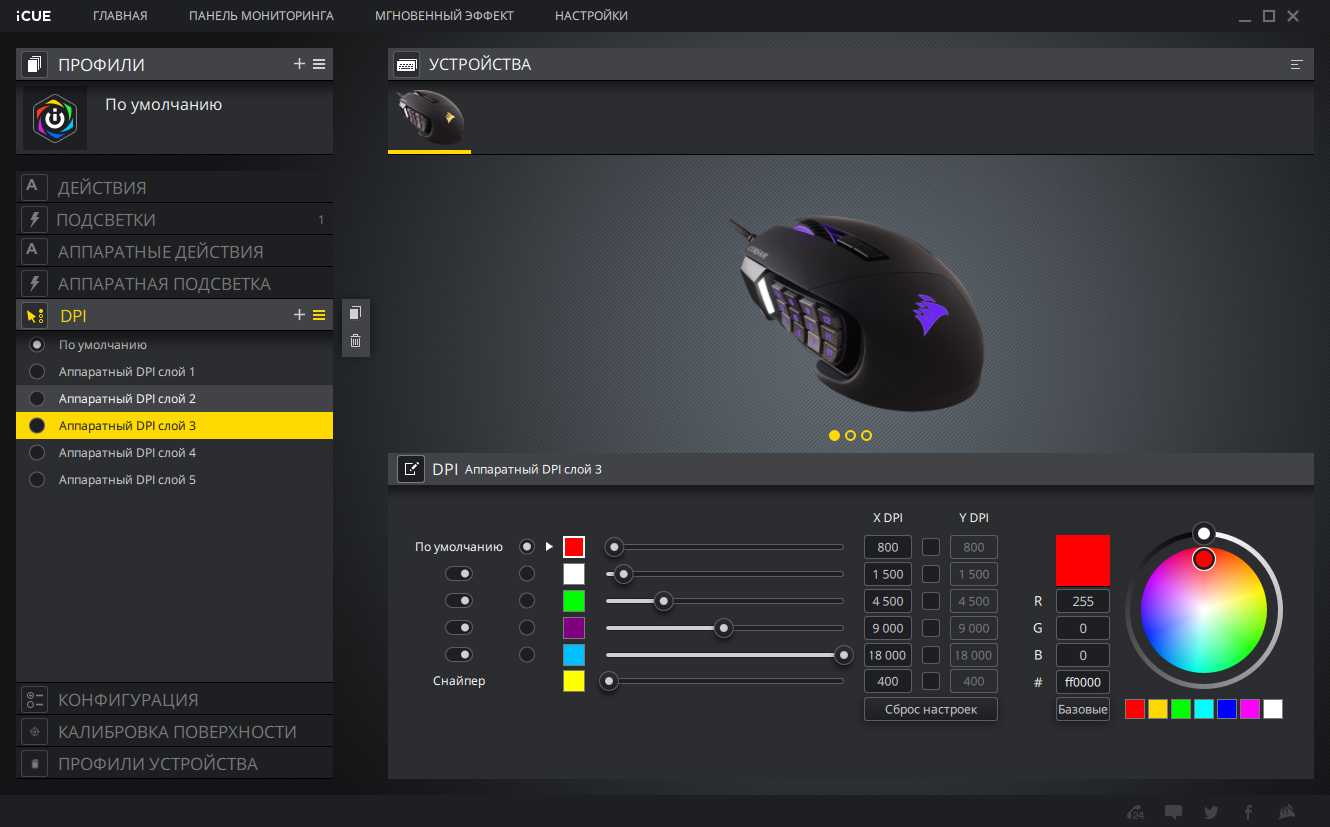Click the edit icon next to DPI title
1330x827 pixels.
(410, 469)
